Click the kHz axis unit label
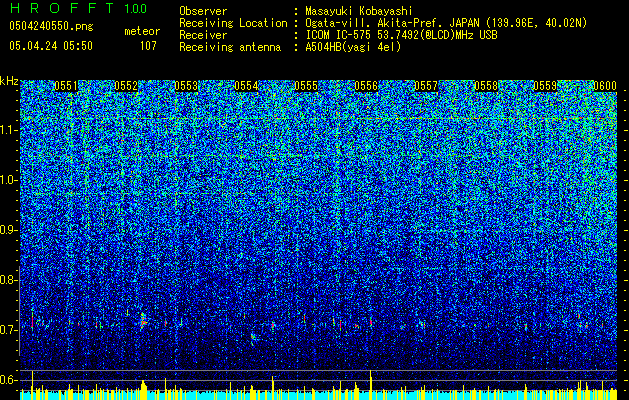 9,81
